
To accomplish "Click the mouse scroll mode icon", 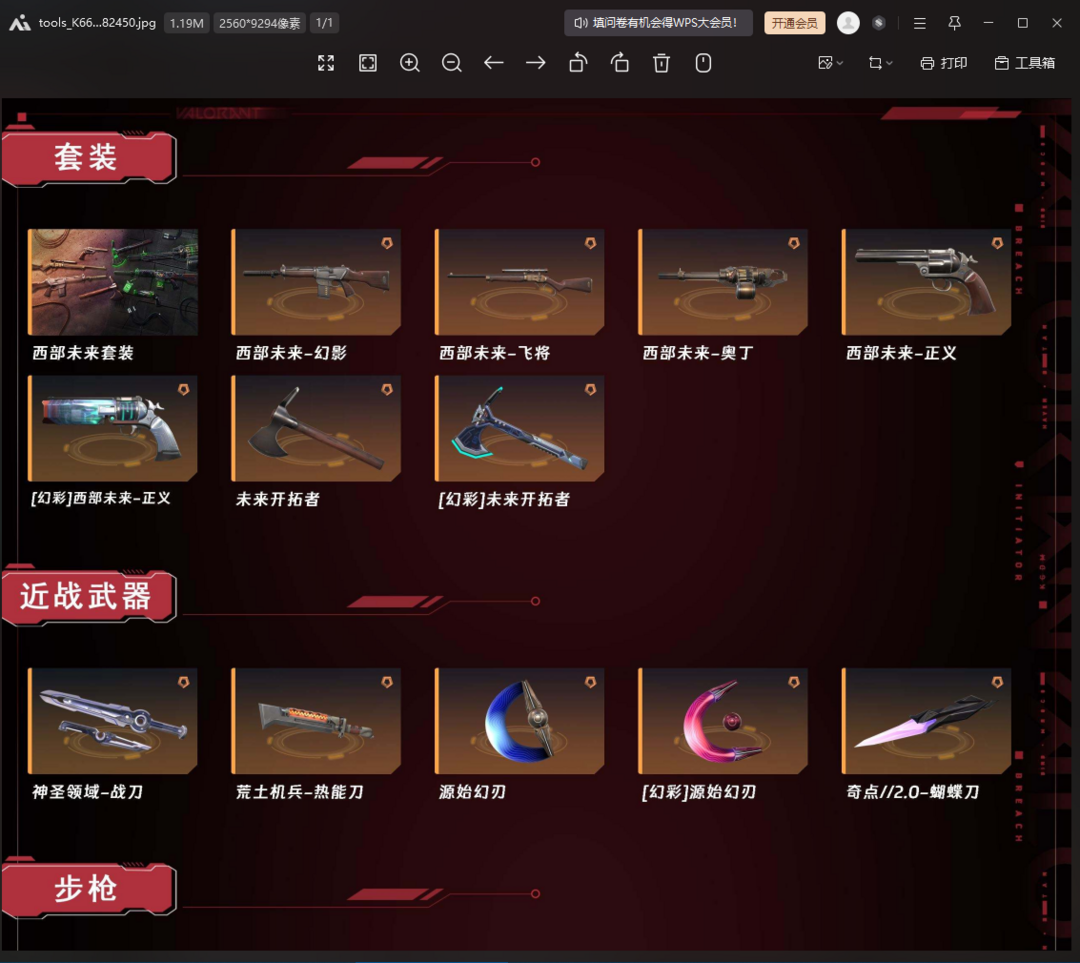I will pyautogui.click(x=703, y=63).
